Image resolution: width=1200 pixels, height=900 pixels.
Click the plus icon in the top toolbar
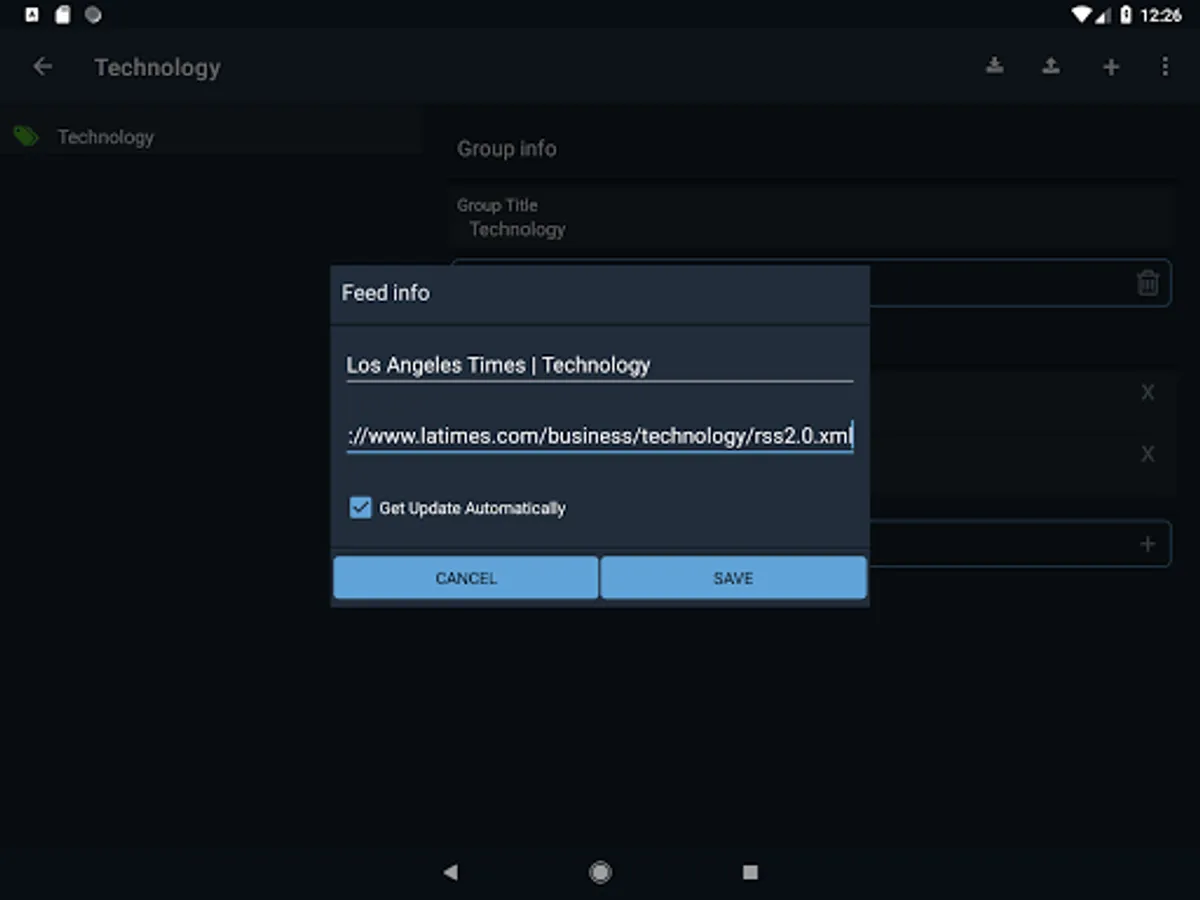coord(1110,67)
